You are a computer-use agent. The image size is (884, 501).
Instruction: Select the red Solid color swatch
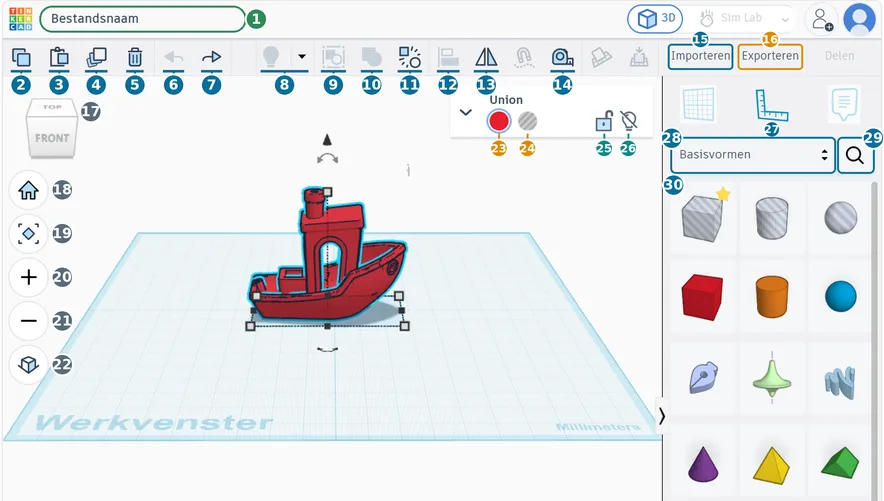(499, 121)
